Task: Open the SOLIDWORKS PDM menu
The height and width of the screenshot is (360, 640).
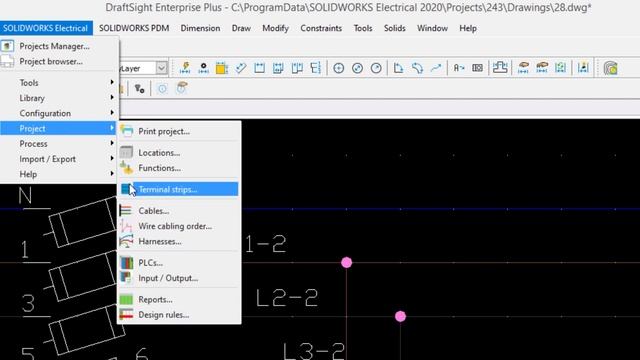Action: tap(134, 28)
